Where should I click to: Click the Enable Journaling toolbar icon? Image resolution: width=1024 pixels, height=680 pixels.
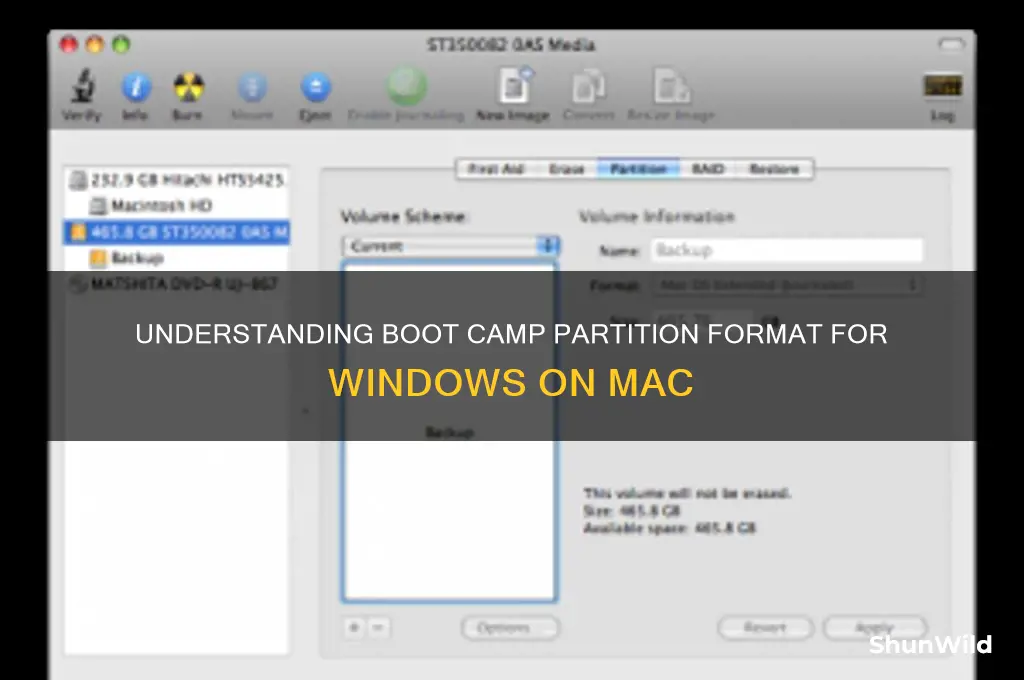click(x=406, y=86)
